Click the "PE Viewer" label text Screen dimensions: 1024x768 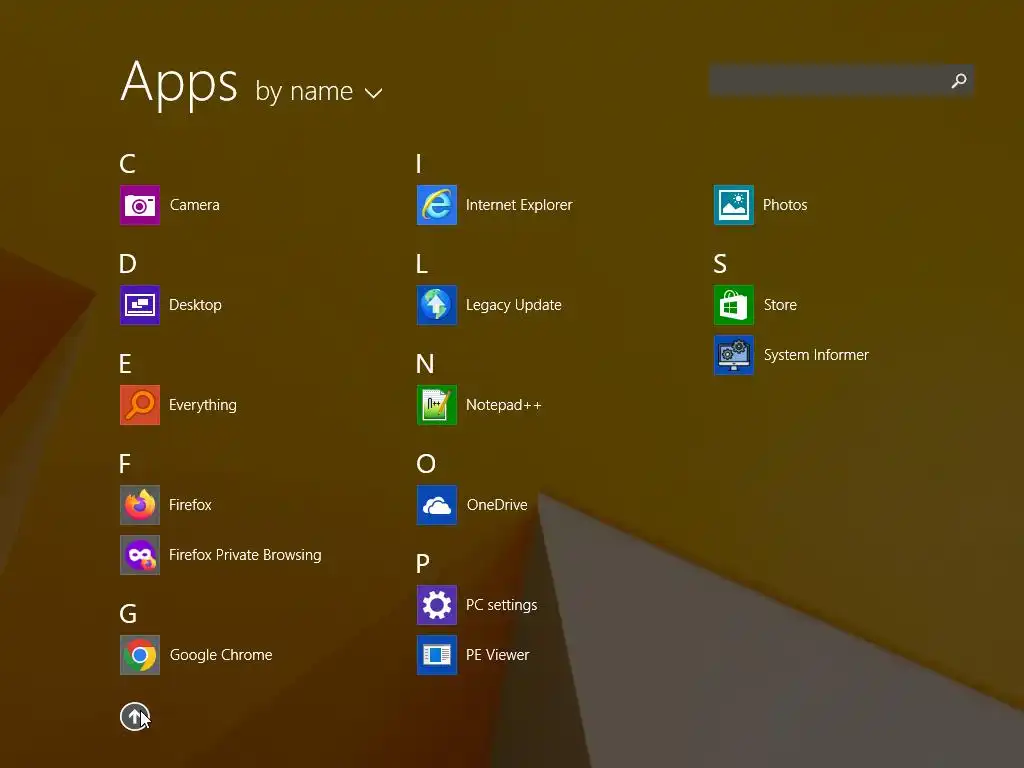point(498,655)
